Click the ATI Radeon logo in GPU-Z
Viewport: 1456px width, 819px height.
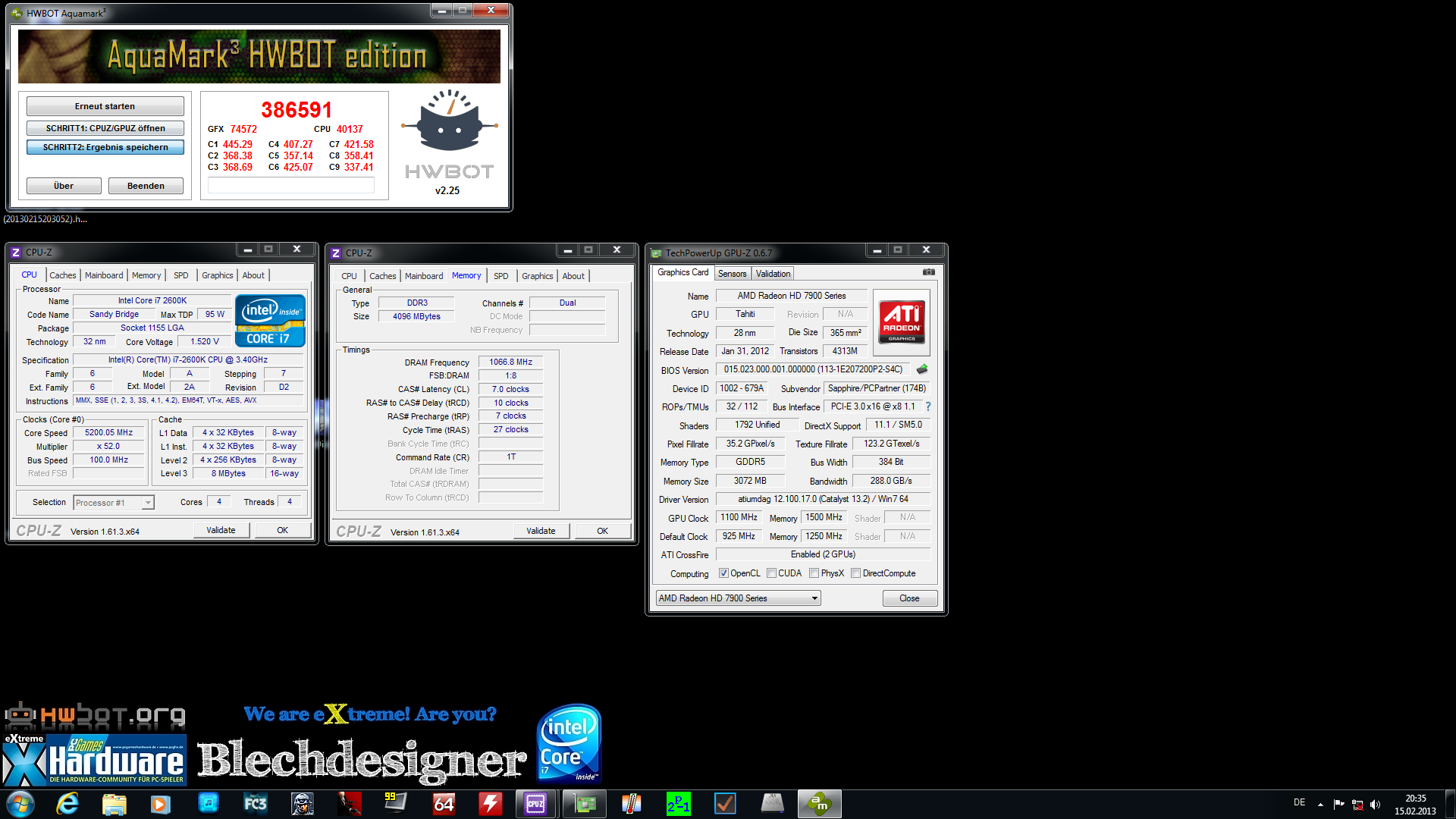tap(902, 322)
